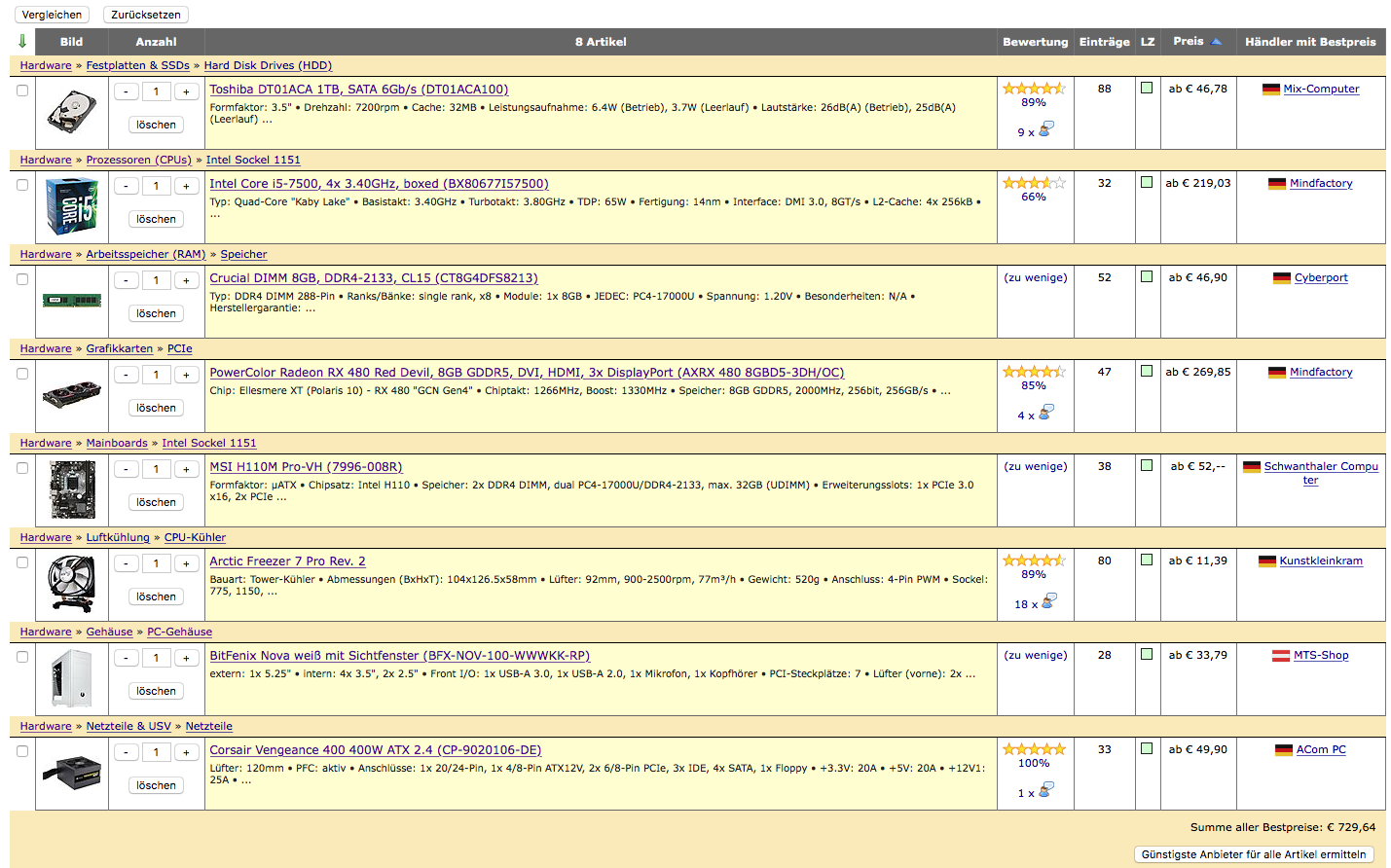Decrease quantity of Intel Core i5-7500

pyautogui.click(x=127, y=186)
